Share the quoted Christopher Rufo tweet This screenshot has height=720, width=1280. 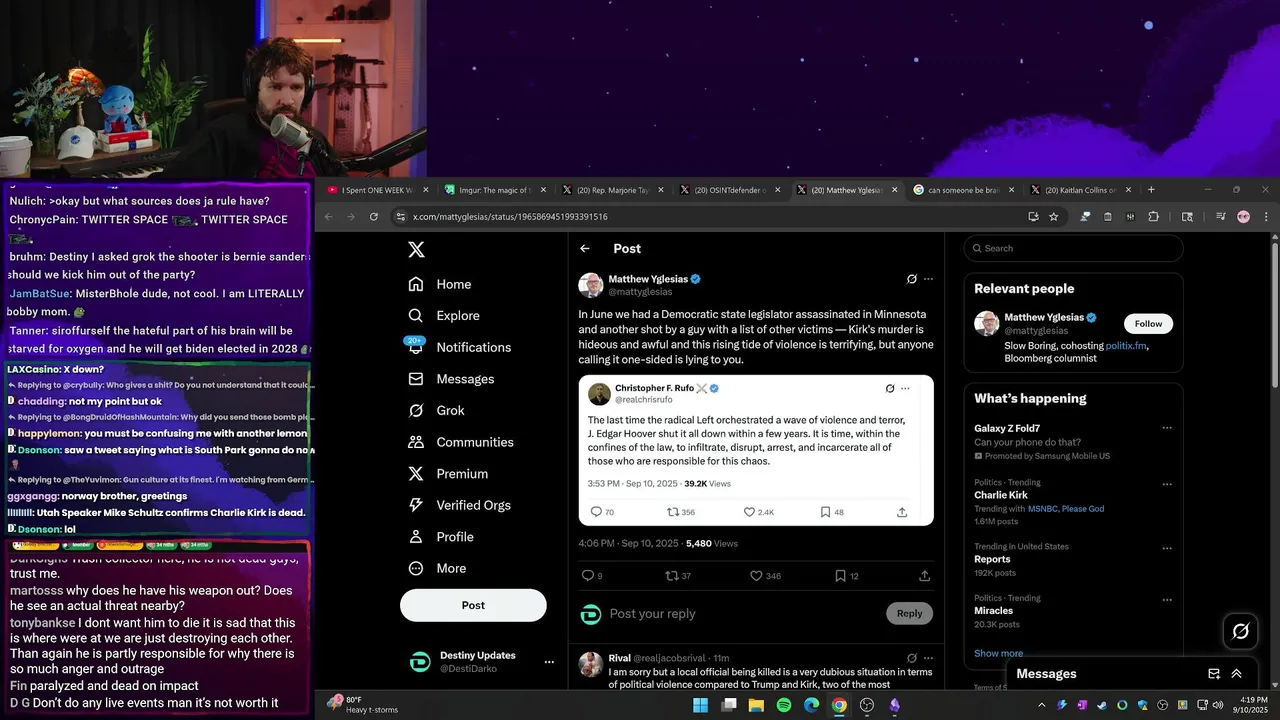[902, 512]
